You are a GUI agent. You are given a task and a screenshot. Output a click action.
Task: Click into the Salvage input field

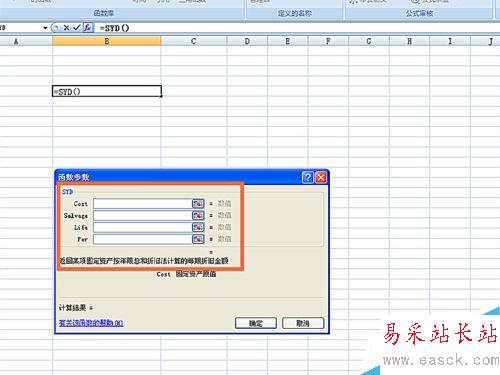coord(142,215)
